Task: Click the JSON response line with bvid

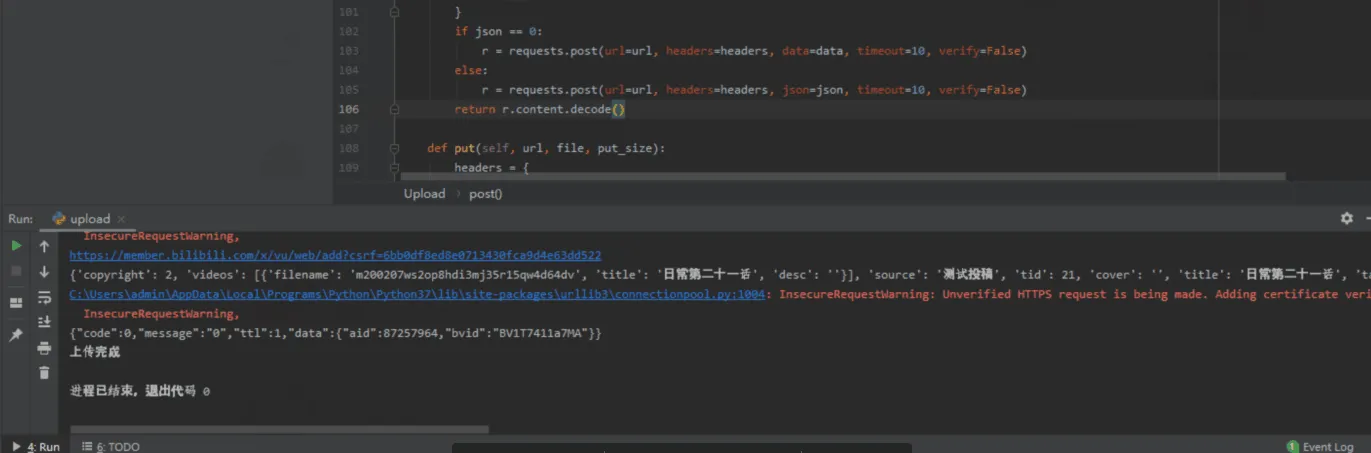Action: (336, 333)
